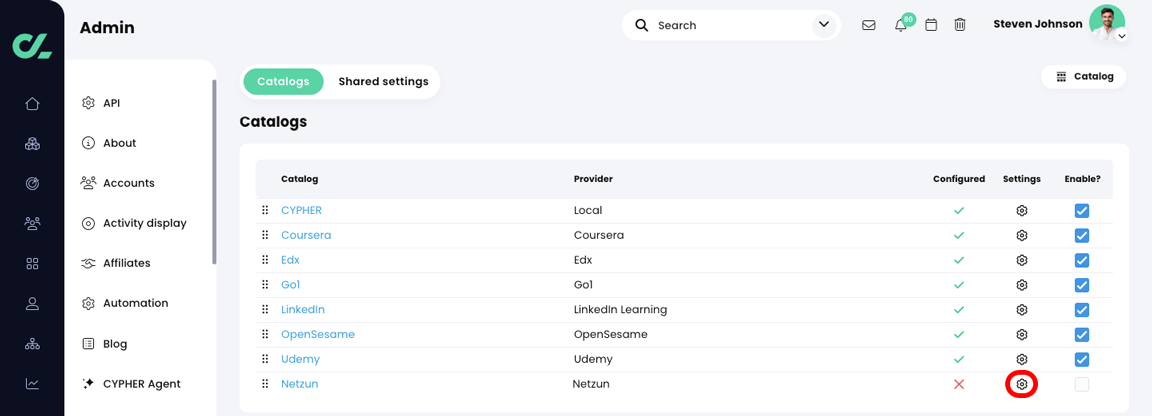Open settings gear for Netzun catalog
The image size is (1152, 416).
click(1021, 384)
